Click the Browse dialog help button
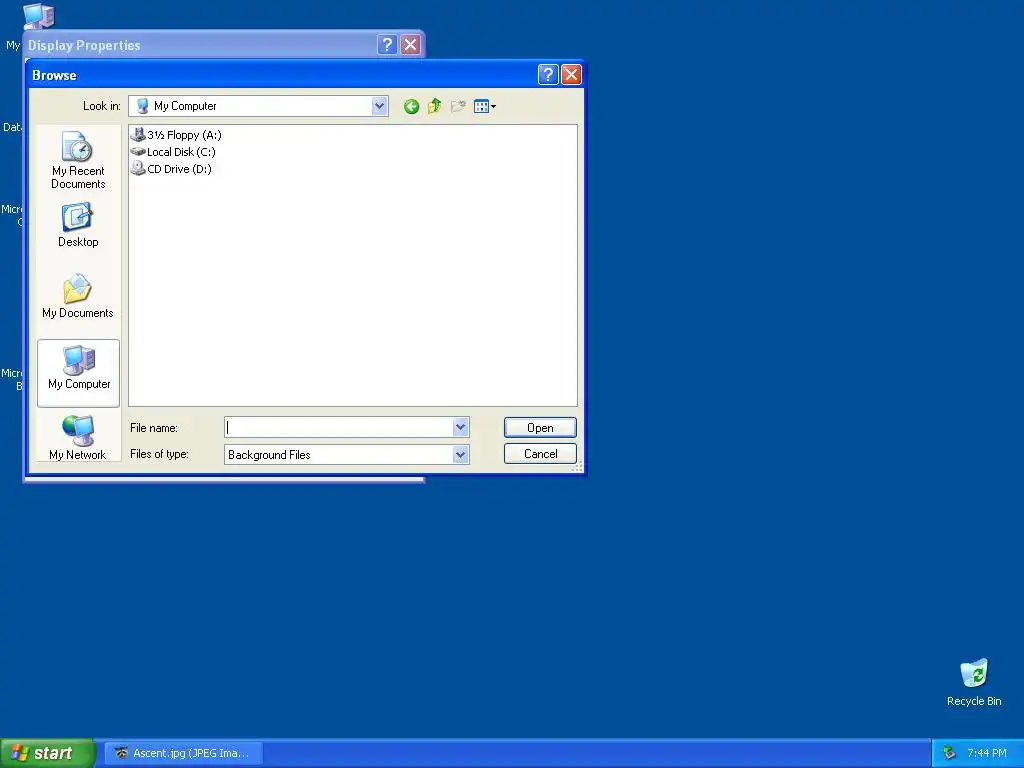 pyautogui.click(x=548, y=74)
